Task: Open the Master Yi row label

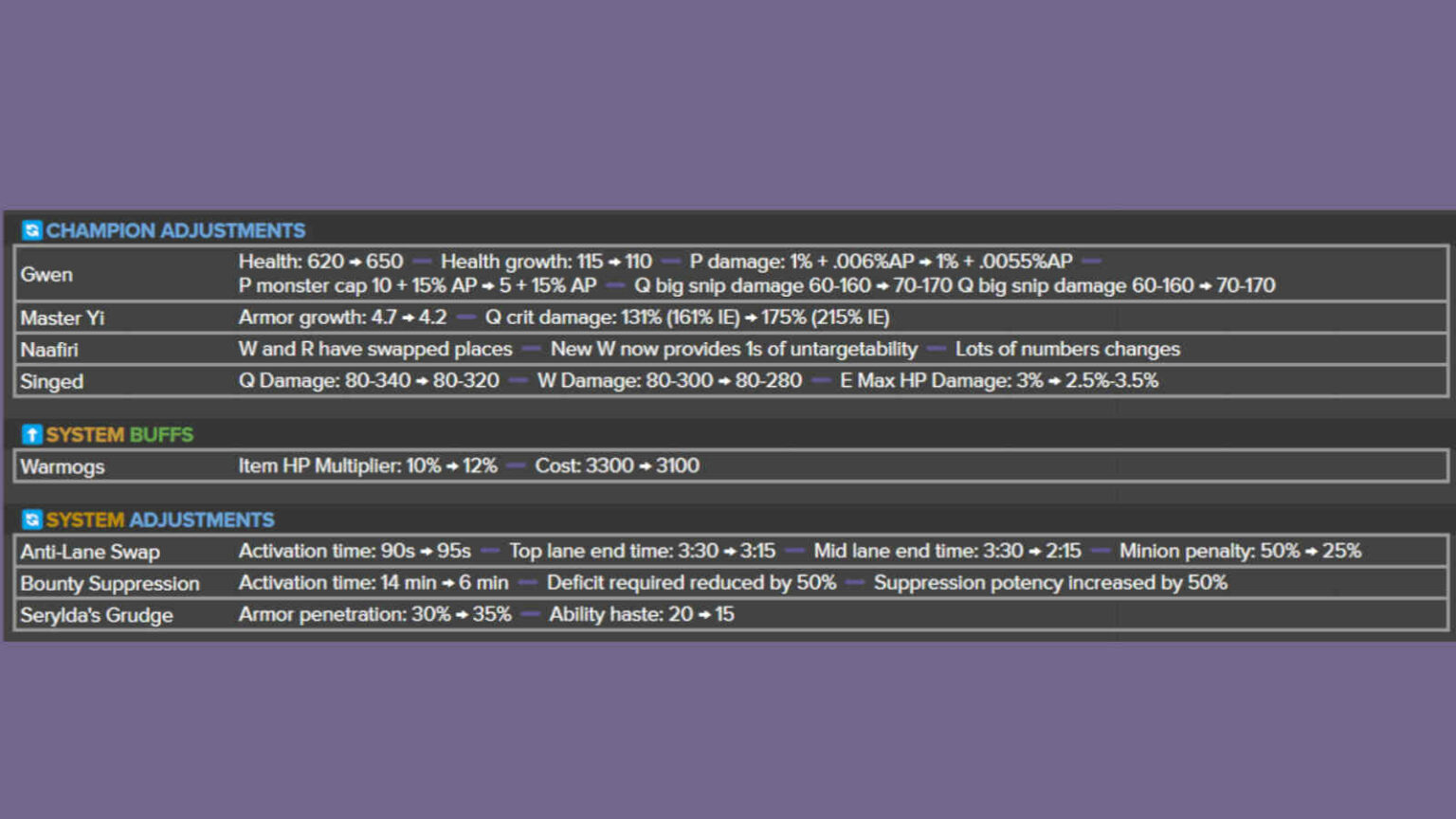Action: pos(63,318)
